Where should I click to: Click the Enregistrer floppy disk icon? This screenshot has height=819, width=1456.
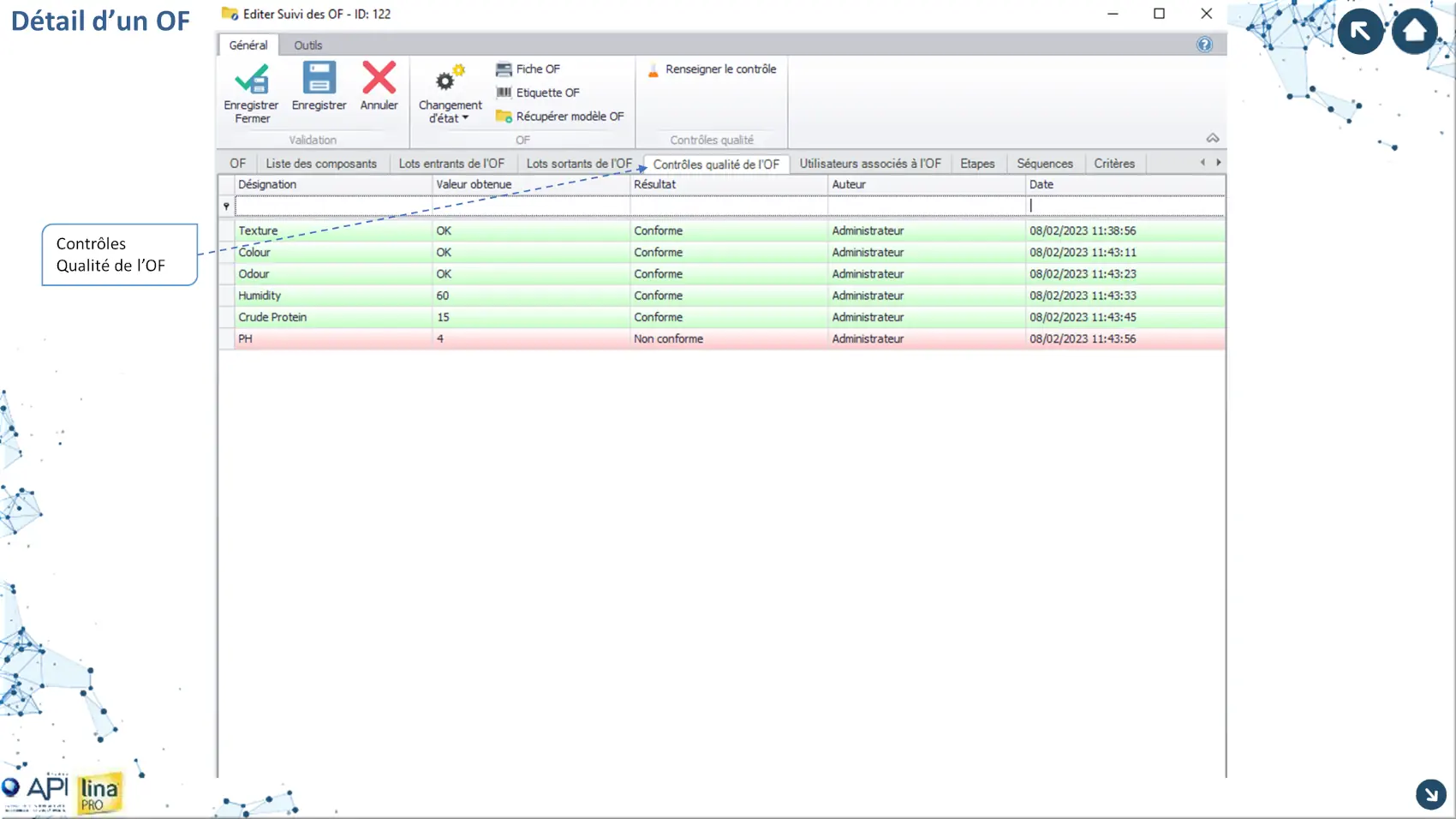[x=319, y=79]
